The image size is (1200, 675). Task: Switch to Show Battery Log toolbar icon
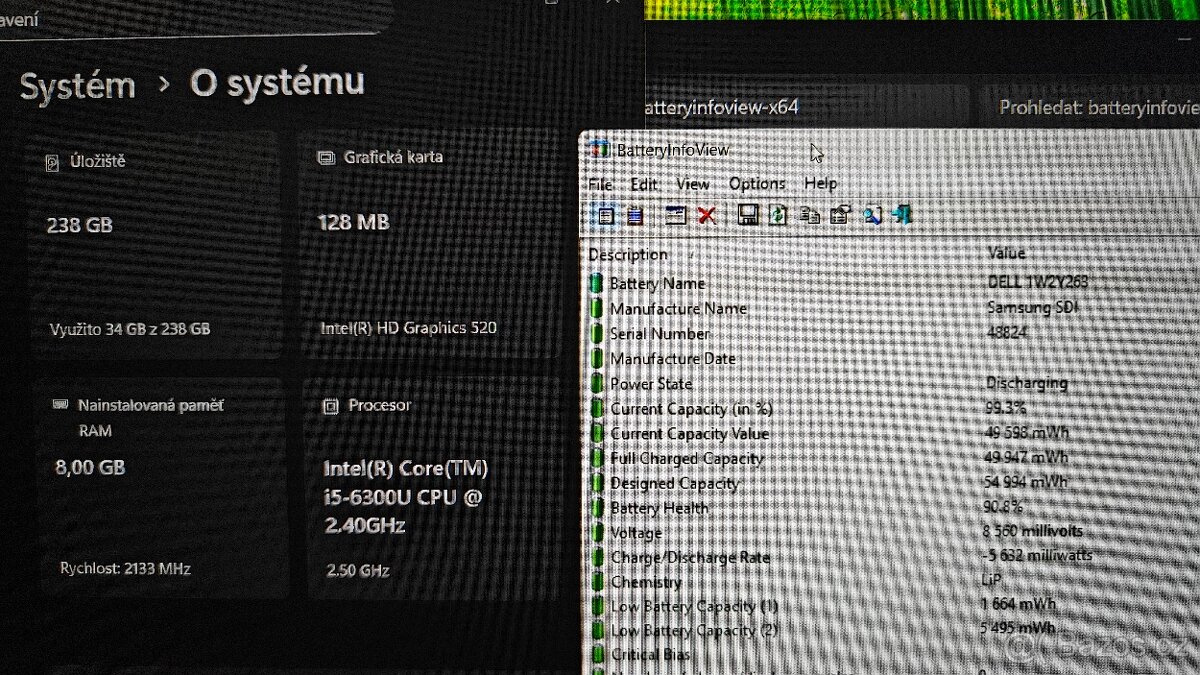(635, 215)
